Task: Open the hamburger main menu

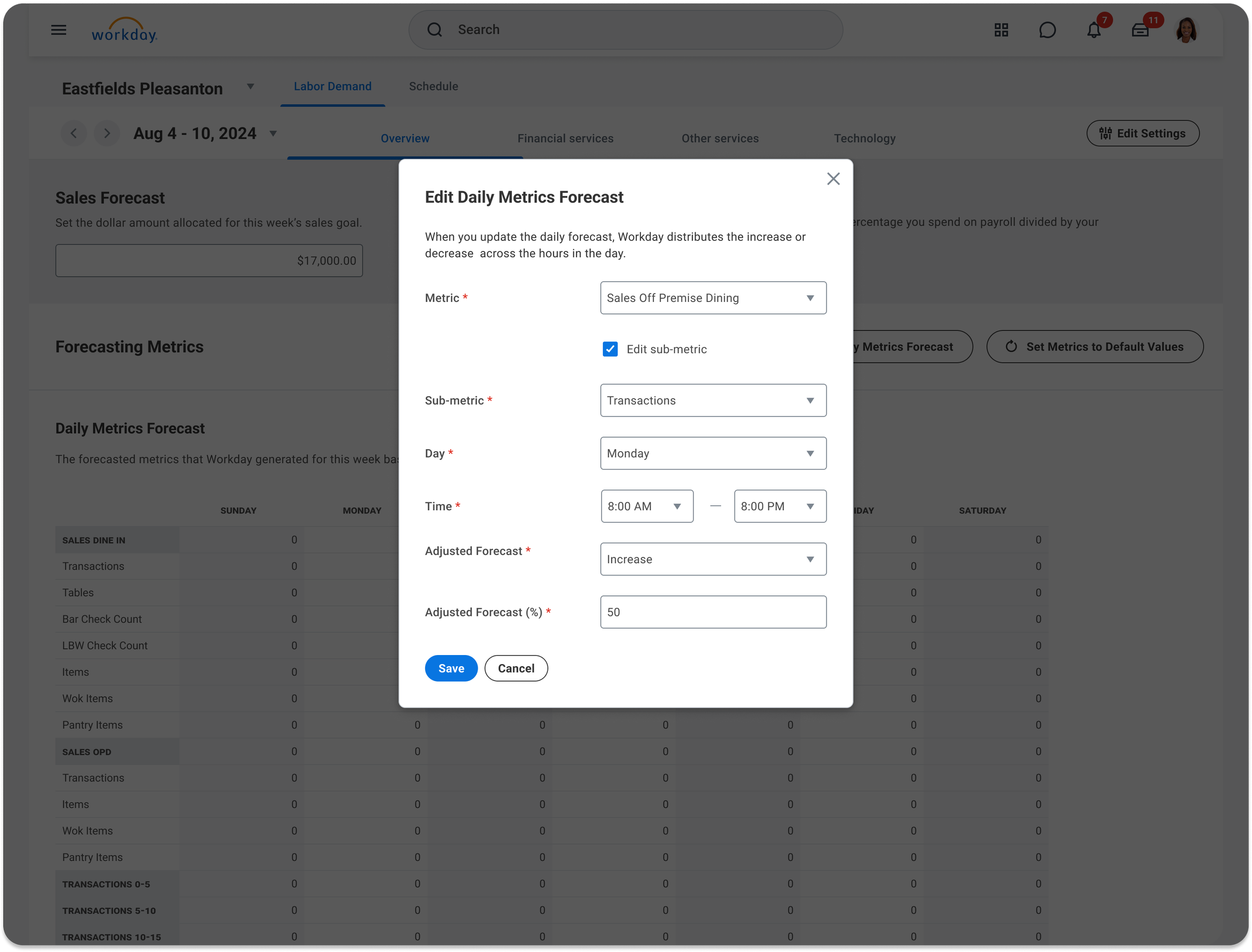Action: click(59, 30)
